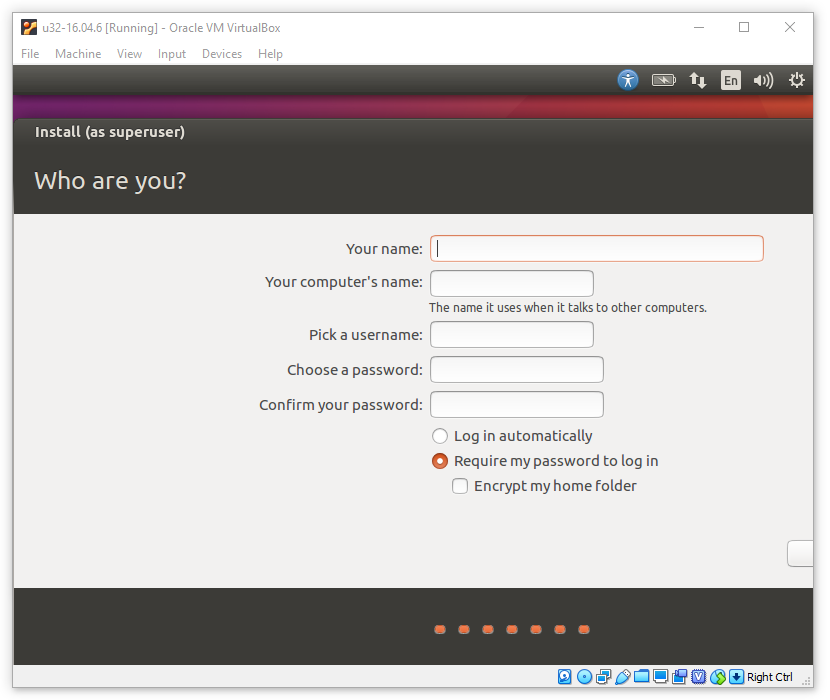Open the accessibility menu icon
The image size is (830, 700).
[628, 80]
